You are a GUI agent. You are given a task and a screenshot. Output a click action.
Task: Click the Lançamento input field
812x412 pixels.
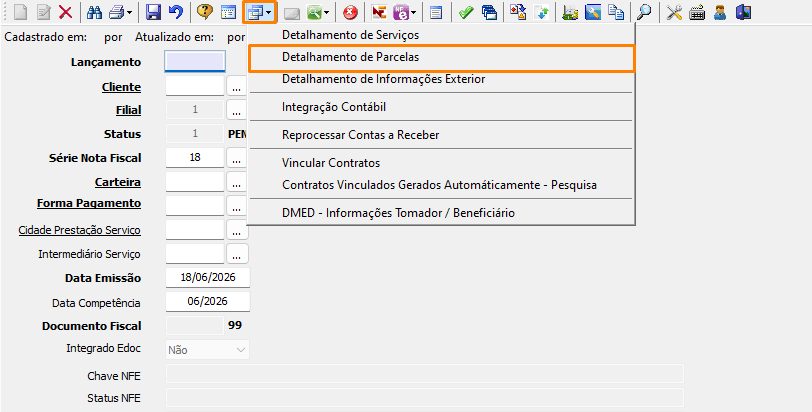pyautogui.click(x=195, y=62)
